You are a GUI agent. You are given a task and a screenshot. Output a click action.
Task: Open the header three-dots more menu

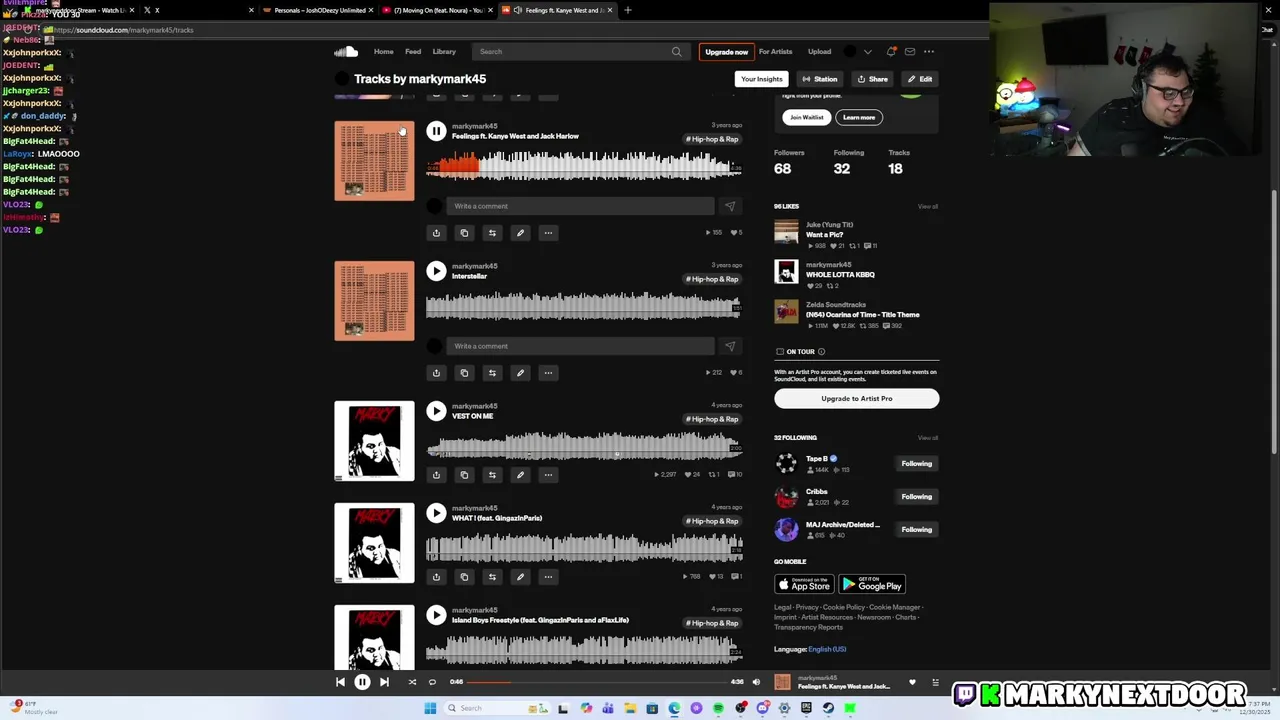click(929, 51)
